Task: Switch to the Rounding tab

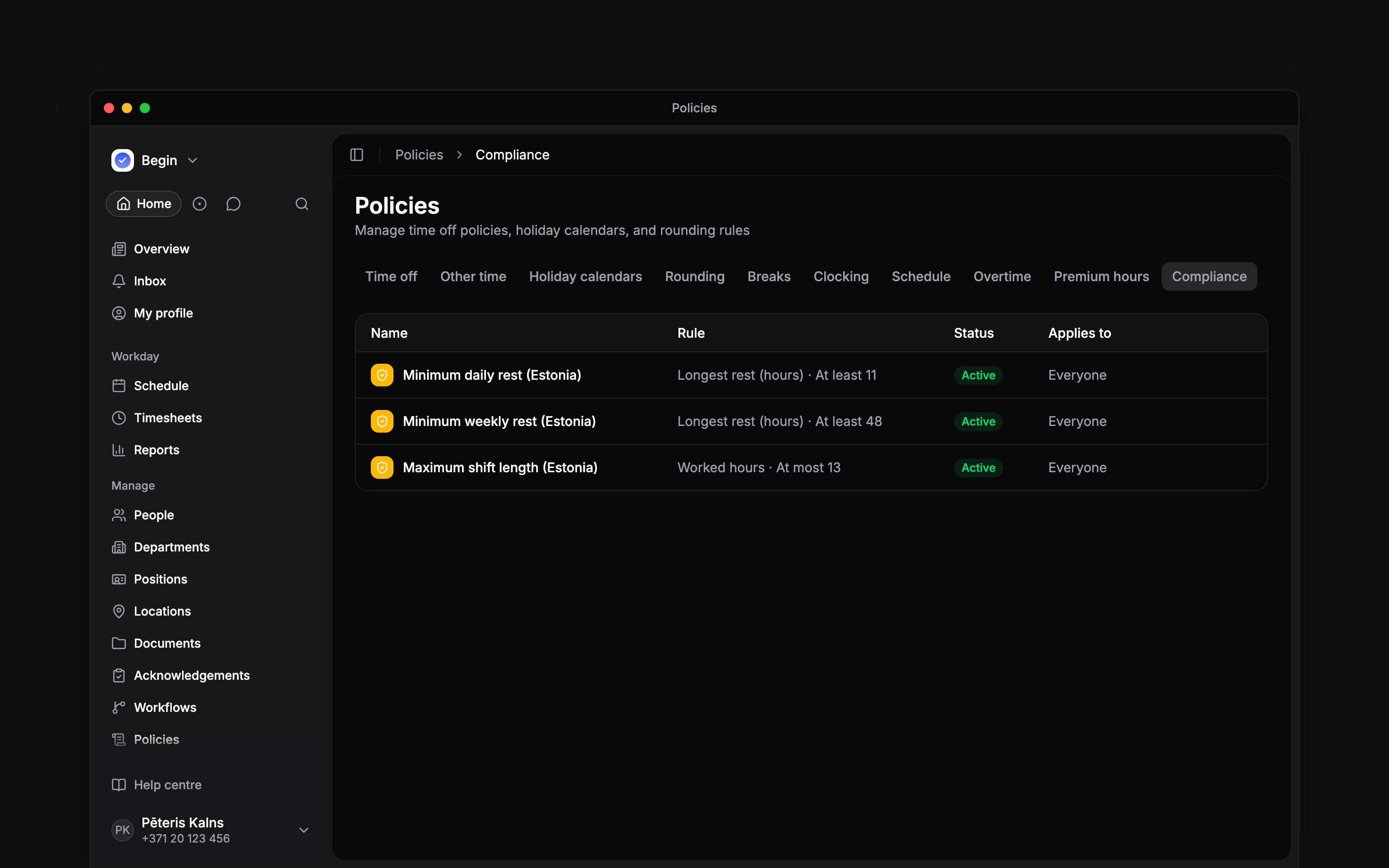Action: coord(694,277)
